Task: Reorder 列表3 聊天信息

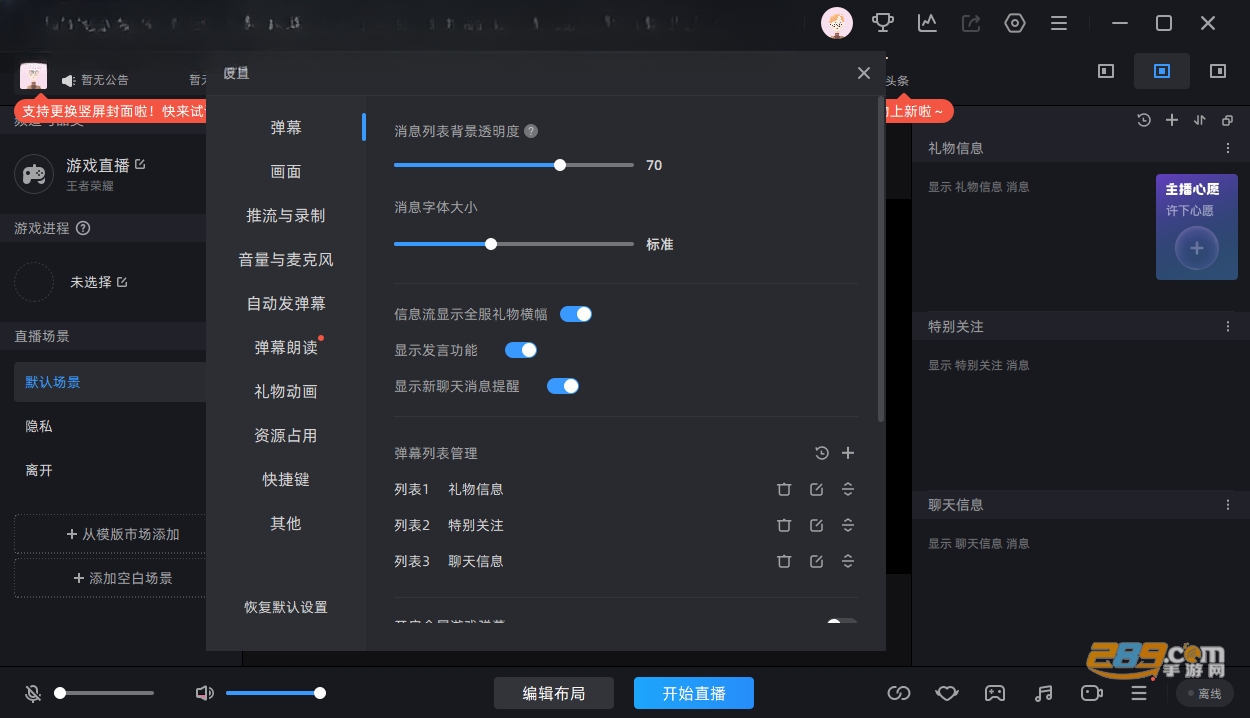Action: [x=848, y=561]
